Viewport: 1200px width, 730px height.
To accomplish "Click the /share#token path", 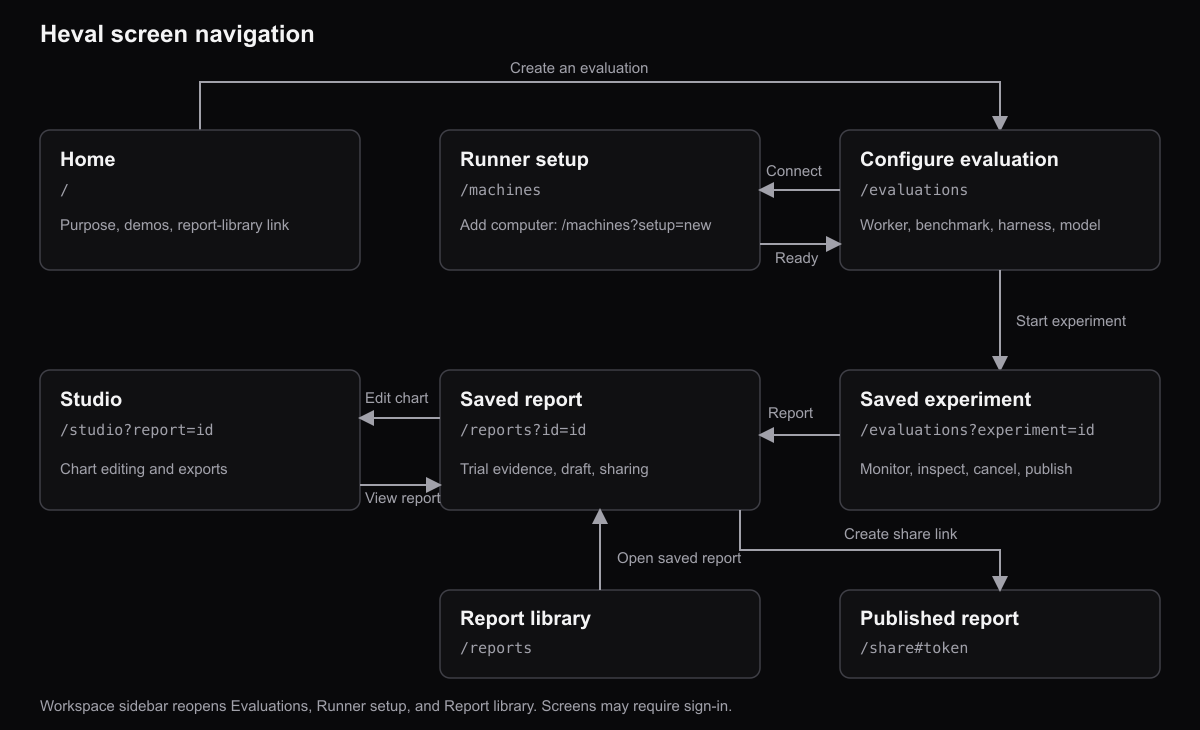I will tap(914, 648).
